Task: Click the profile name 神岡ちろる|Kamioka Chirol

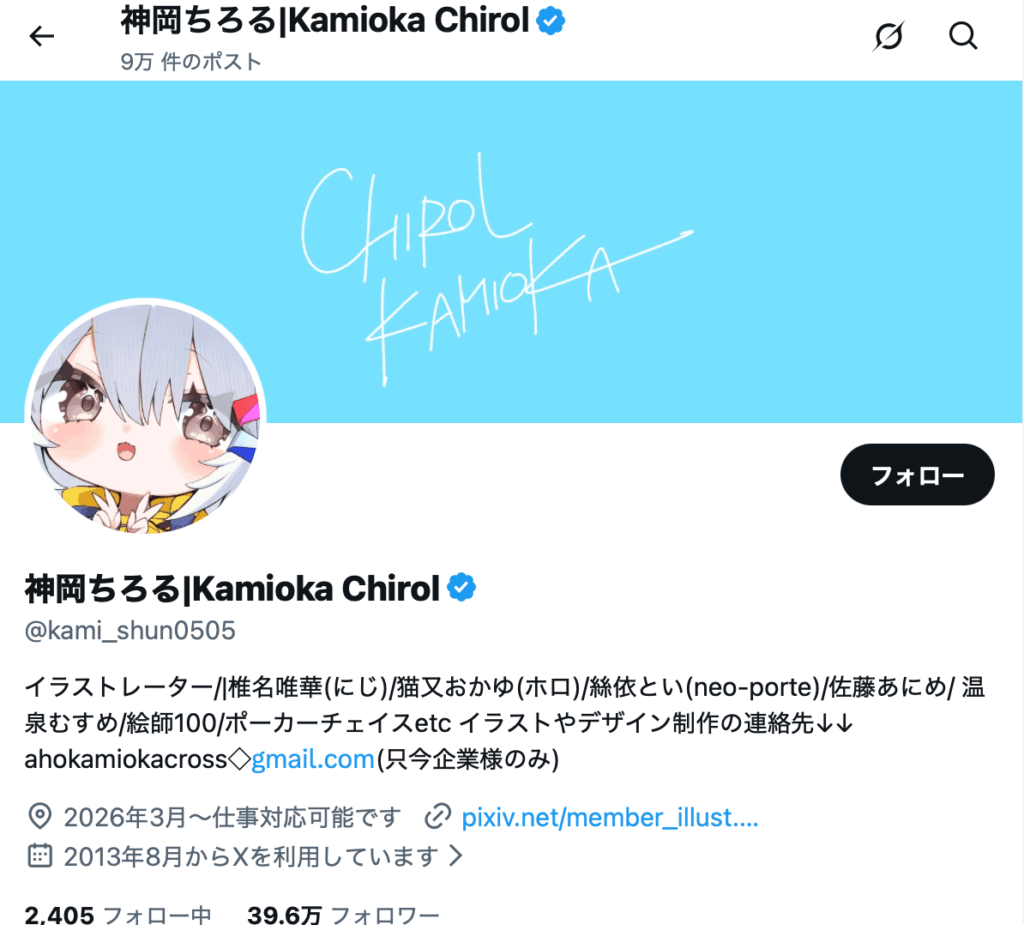Action: [x=232, y=588]
